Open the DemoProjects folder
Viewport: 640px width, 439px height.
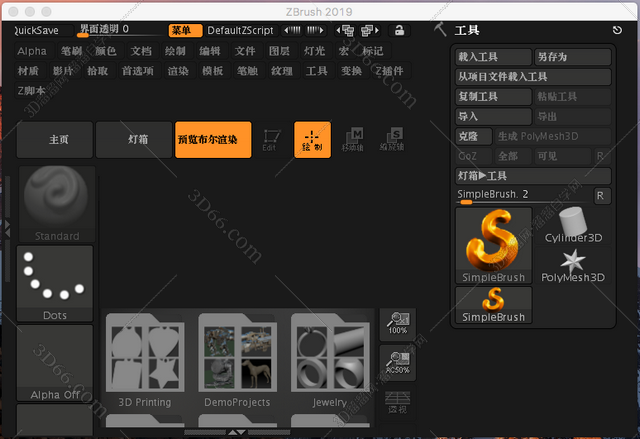click(237, 360)
